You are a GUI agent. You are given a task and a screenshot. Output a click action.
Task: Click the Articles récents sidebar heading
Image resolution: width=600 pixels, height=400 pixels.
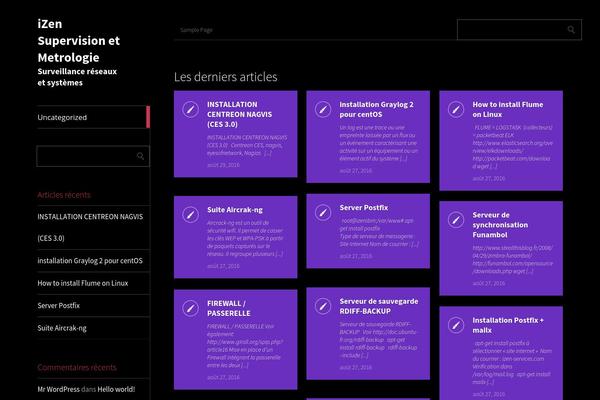click(64, 195)
